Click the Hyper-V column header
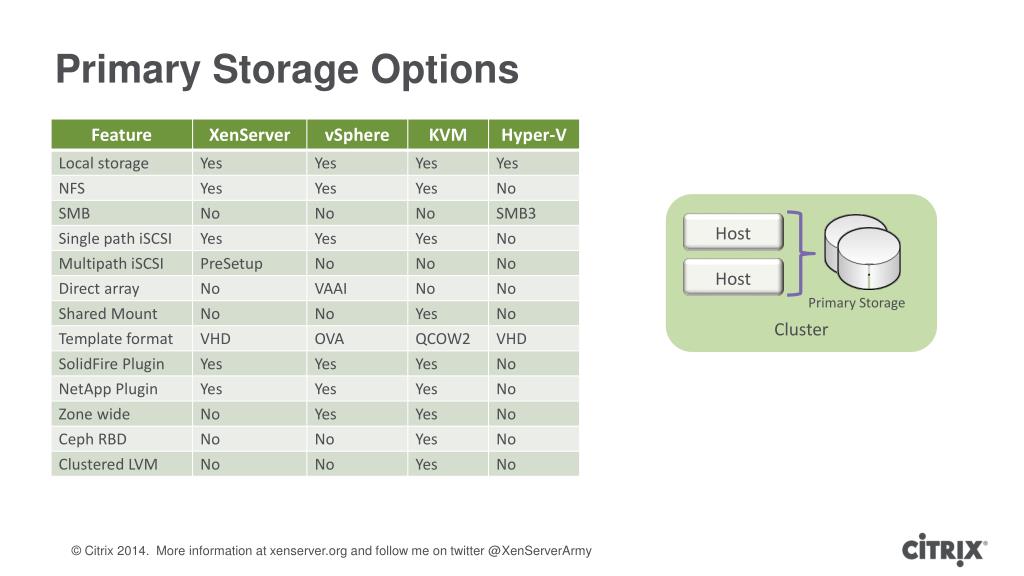1024x576 pixels. (x=534, y=135)
